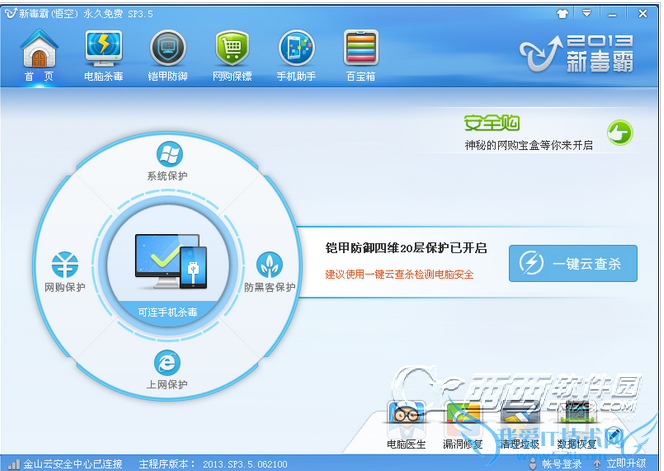Open the 电脑医生 tool
664x471 pixels.
[406, 425]
